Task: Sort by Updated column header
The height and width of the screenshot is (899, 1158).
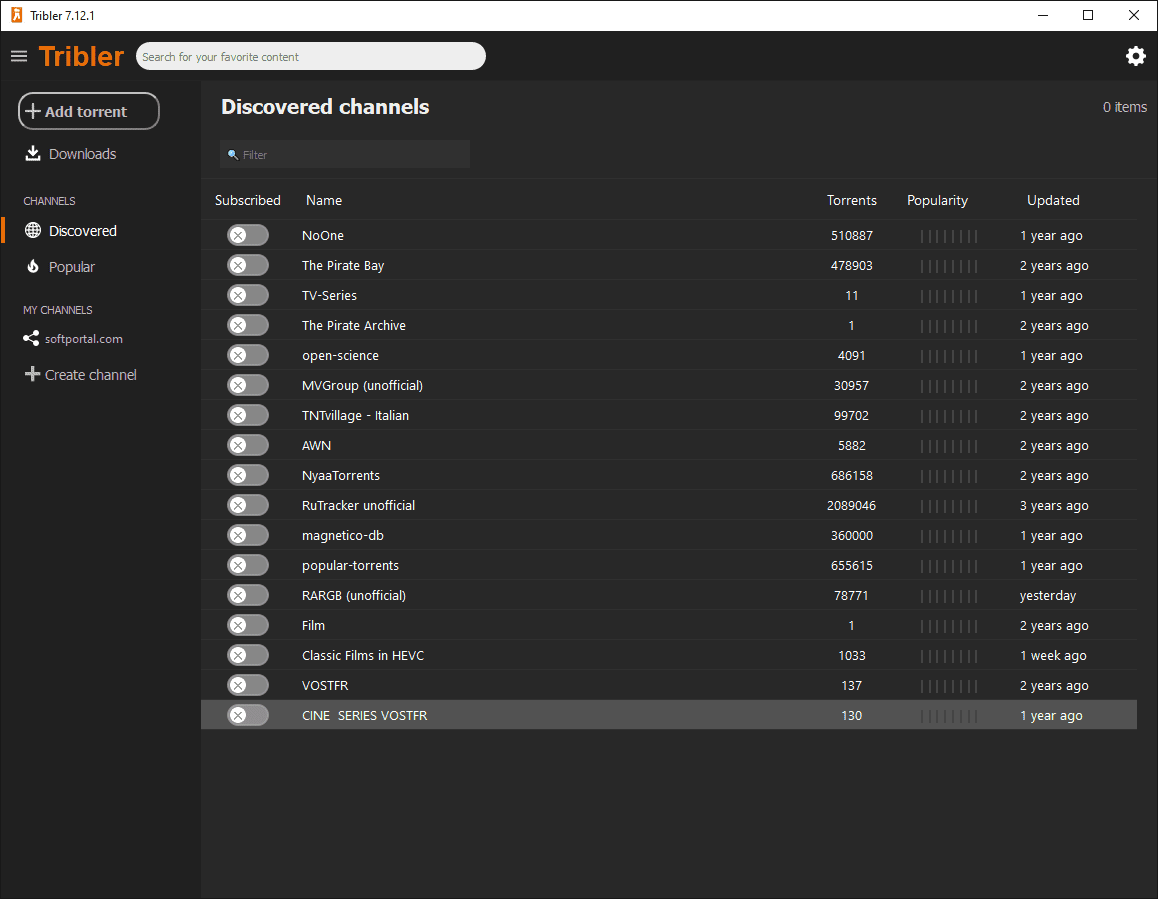Action: pos(1053,200)
